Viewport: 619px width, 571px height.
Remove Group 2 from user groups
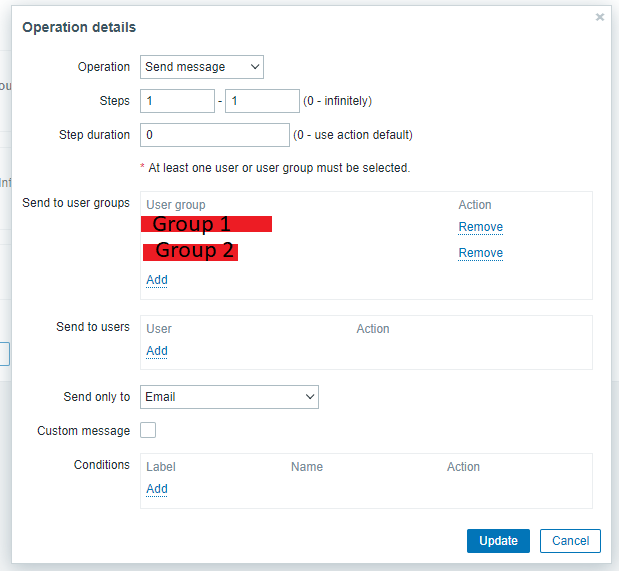[x=480, y=253]
